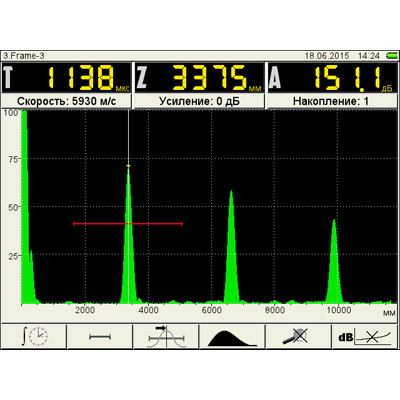Viewport: 400px width, 400px height.
Task: Activate the peak shift arrow icon
Action: coord(166,337)
